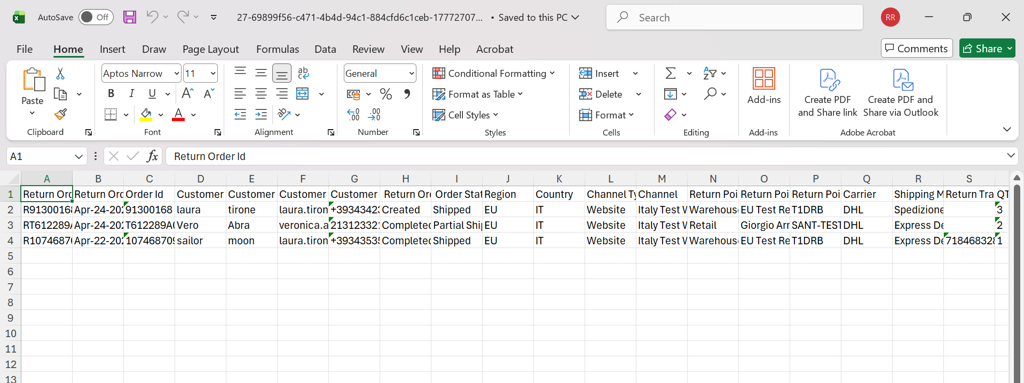Open font size dropdown
The height and width of the screenshot is (383, 1024).
pos(213,74)
